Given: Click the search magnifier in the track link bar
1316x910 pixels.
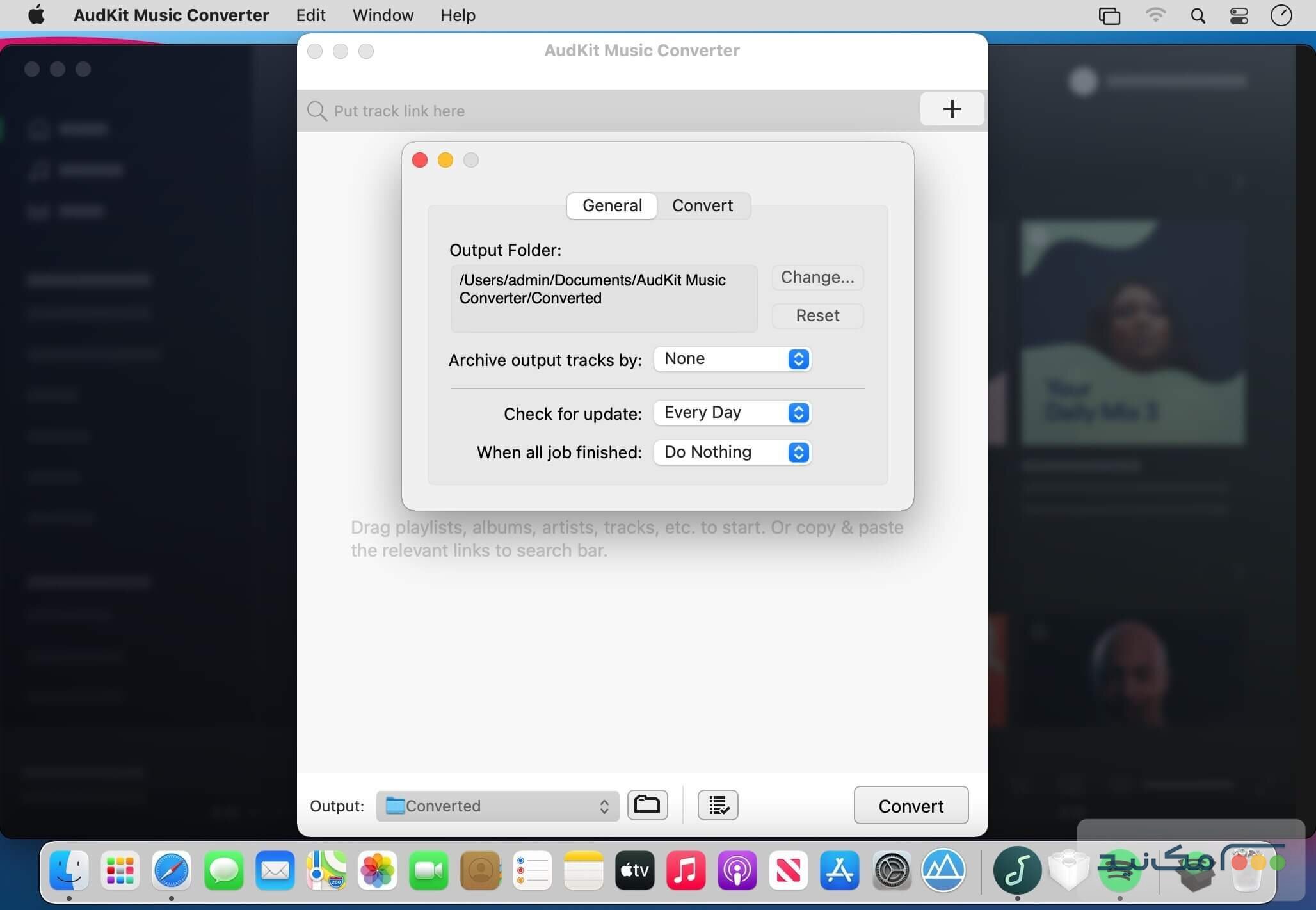Looking at the screenshot, I should [317, 111].
